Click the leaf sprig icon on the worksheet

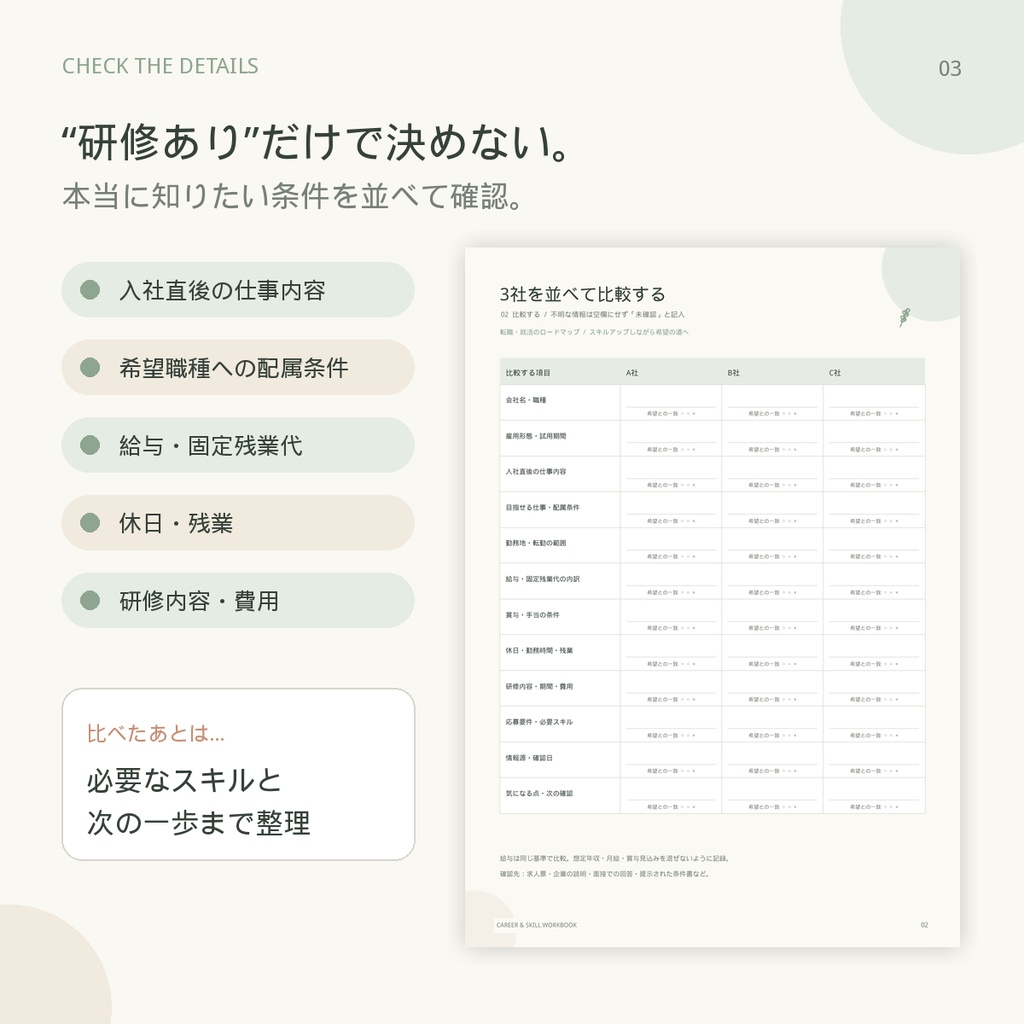(904, 317)
